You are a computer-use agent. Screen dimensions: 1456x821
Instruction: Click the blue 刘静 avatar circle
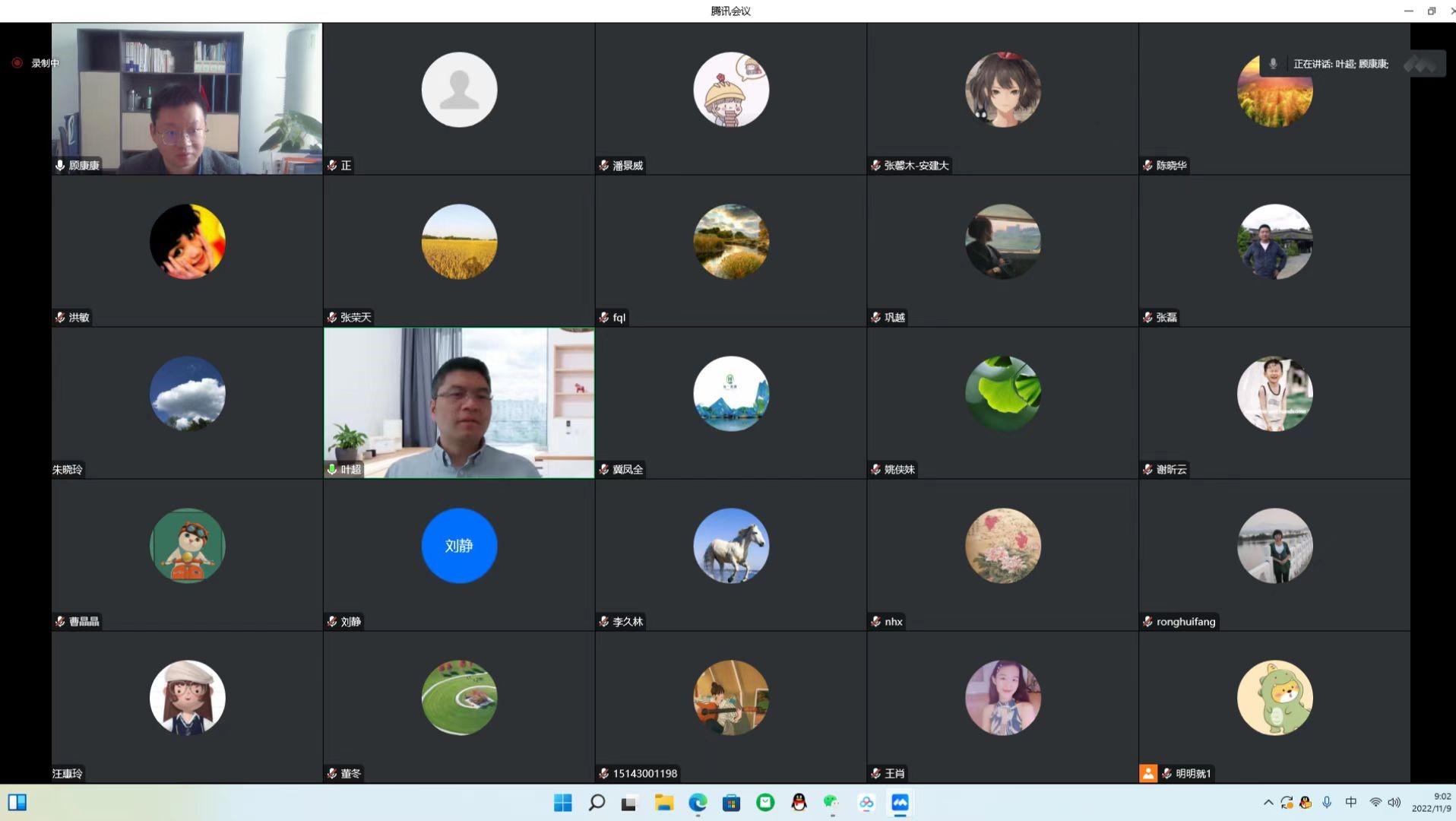point(459,546)
